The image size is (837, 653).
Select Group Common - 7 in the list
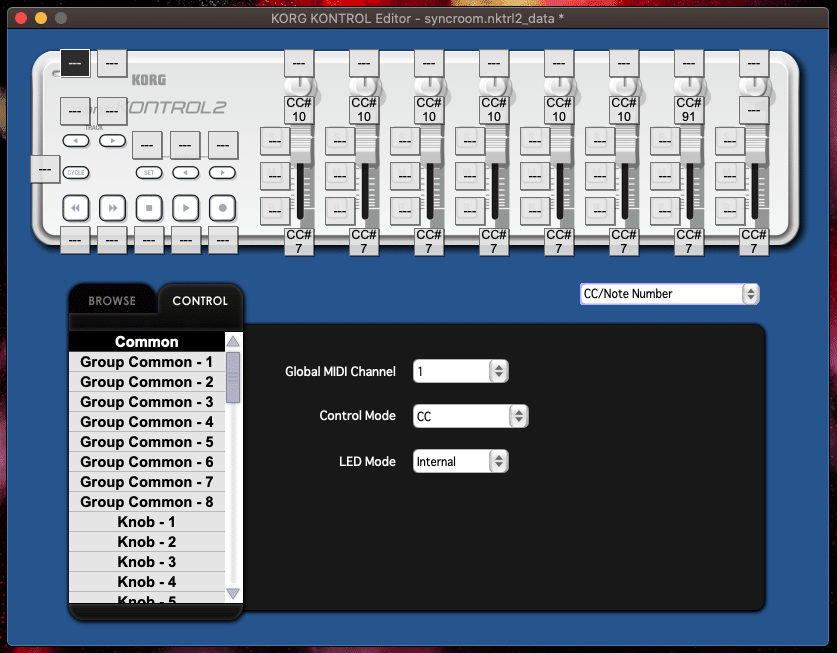pyautogui.click(x=147, y=482)
